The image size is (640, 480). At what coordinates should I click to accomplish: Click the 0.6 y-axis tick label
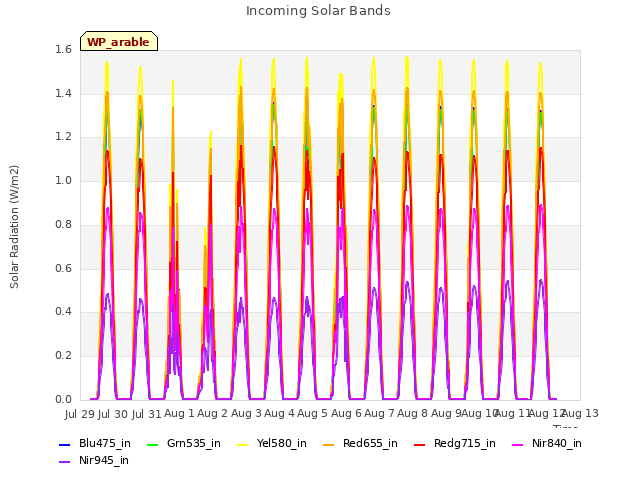(x=63, y=268)
